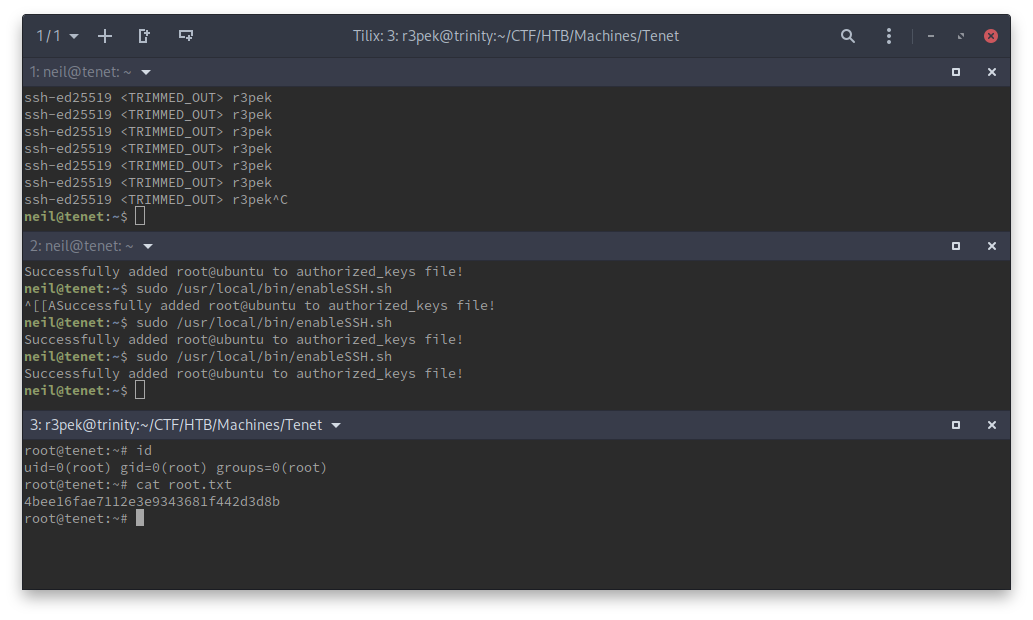
Task: Expand the '2: neil@tenet' title dropdown
Action: pos(147,246)
